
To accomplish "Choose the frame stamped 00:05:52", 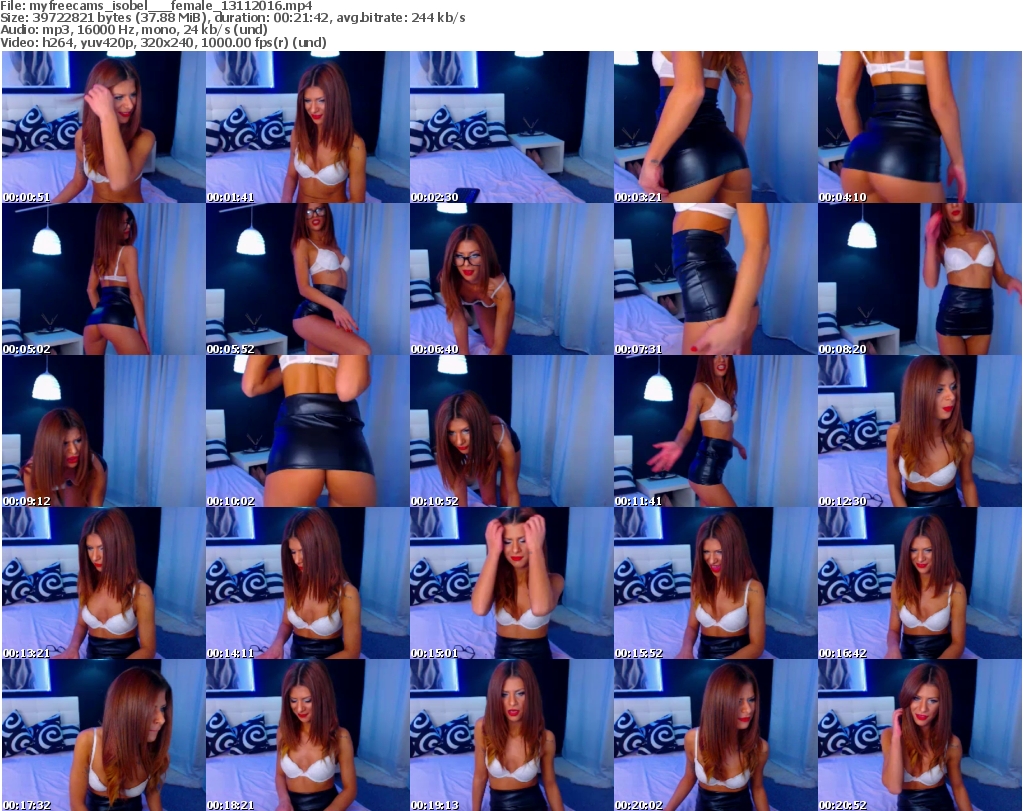I will 308,279.
